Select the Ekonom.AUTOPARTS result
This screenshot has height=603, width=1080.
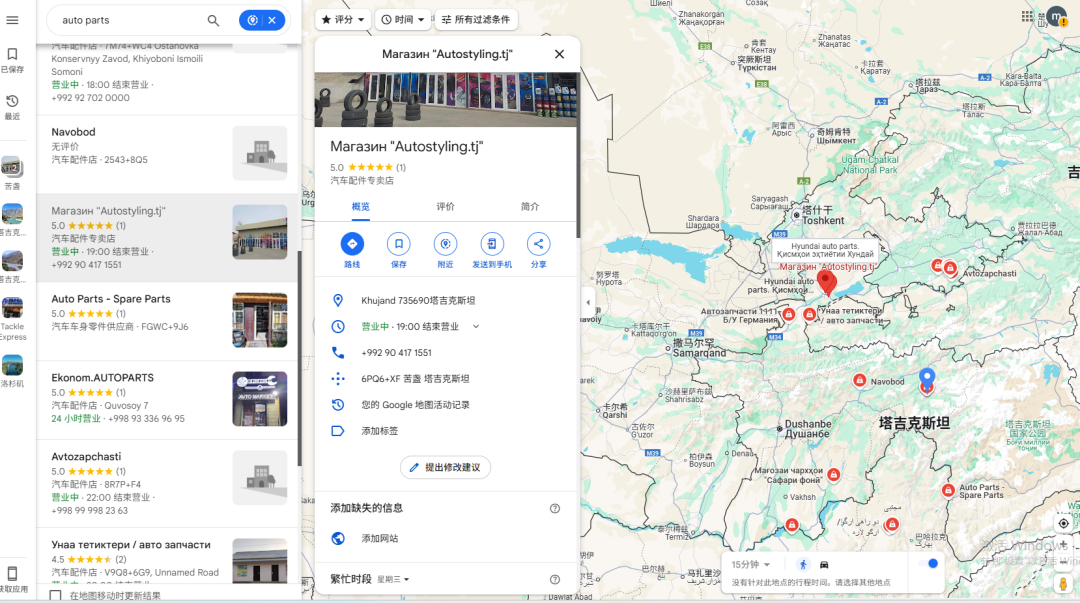pos(169,400)
